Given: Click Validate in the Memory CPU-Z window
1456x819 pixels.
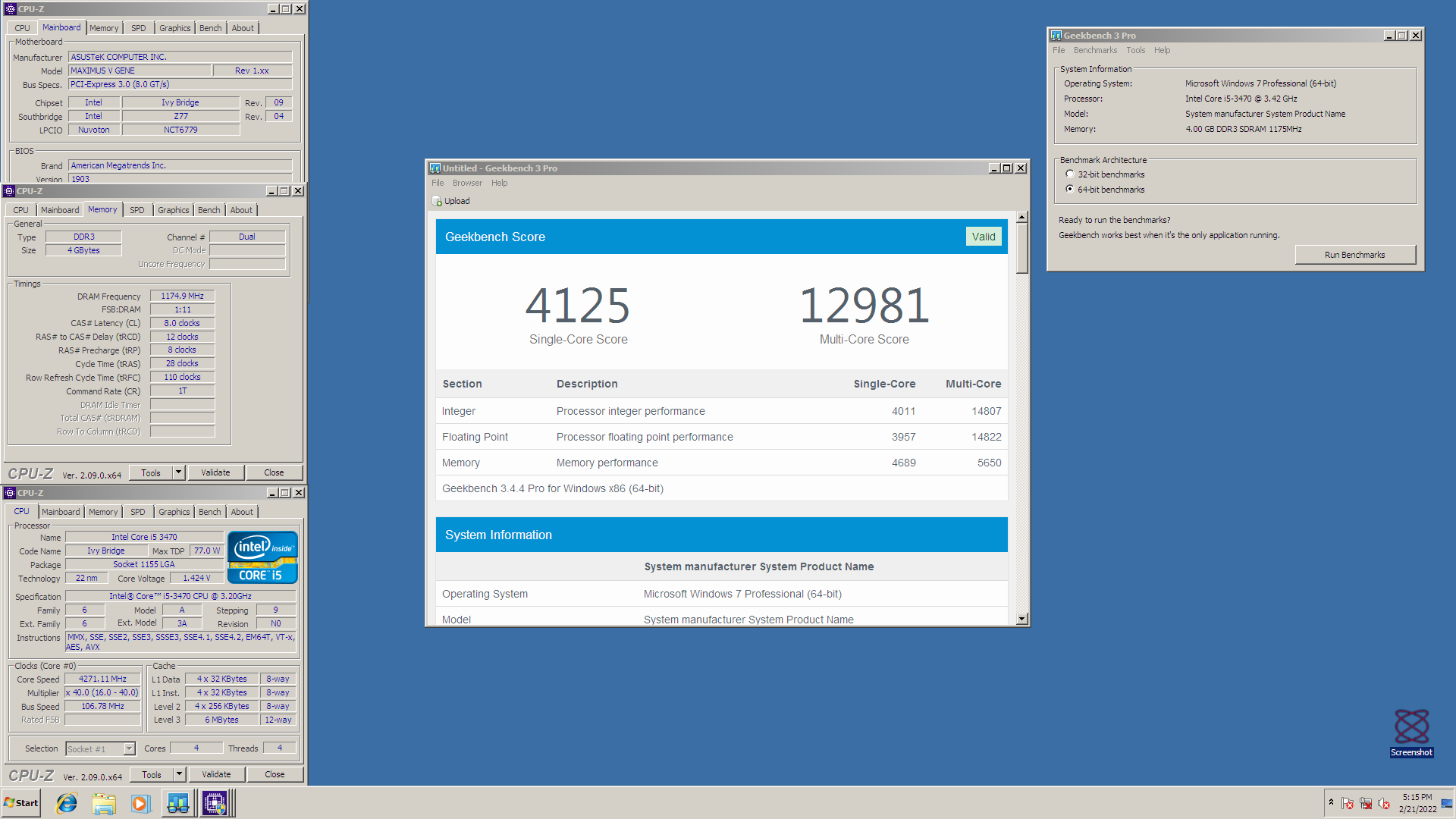Looking at the screenshot, I should pyautogui.click(x=215, y=472).
